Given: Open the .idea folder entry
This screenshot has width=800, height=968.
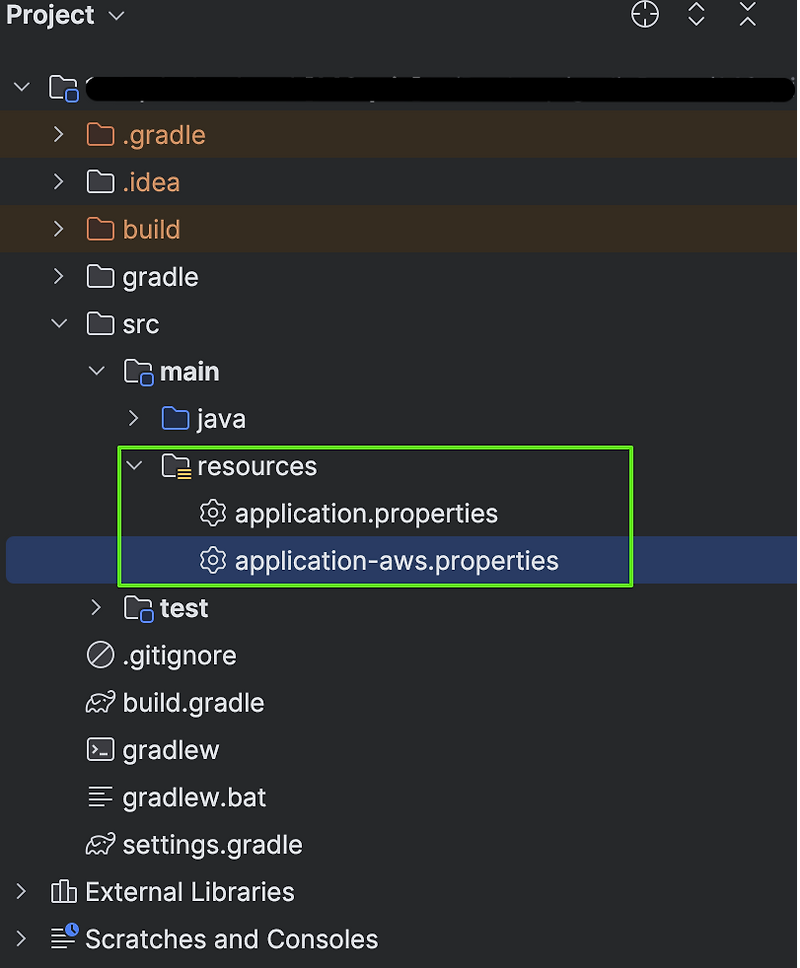Looking at the screenshot, I should point(151,181).
